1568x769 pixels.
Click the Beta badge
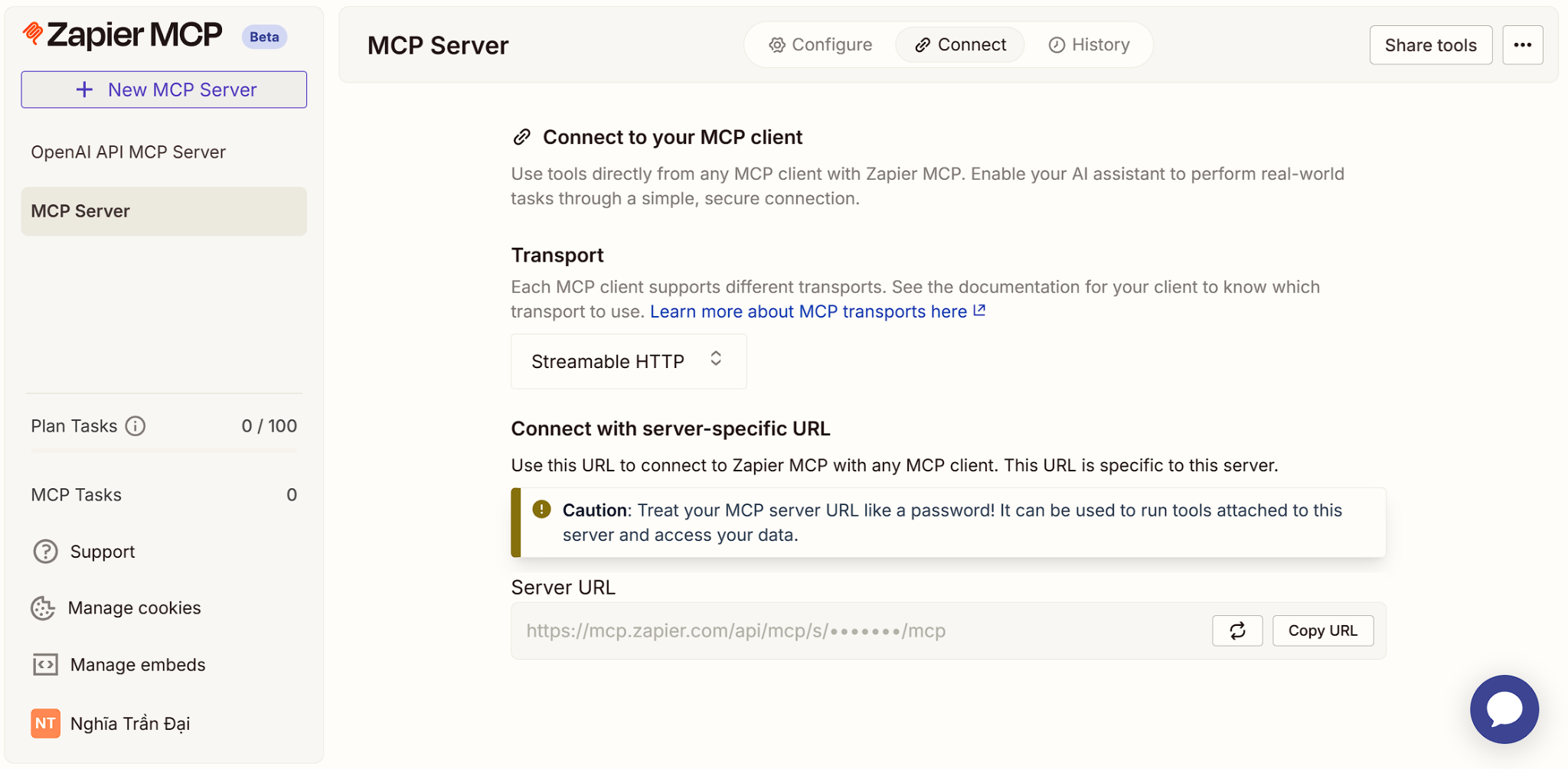click(x=264, y=37)
